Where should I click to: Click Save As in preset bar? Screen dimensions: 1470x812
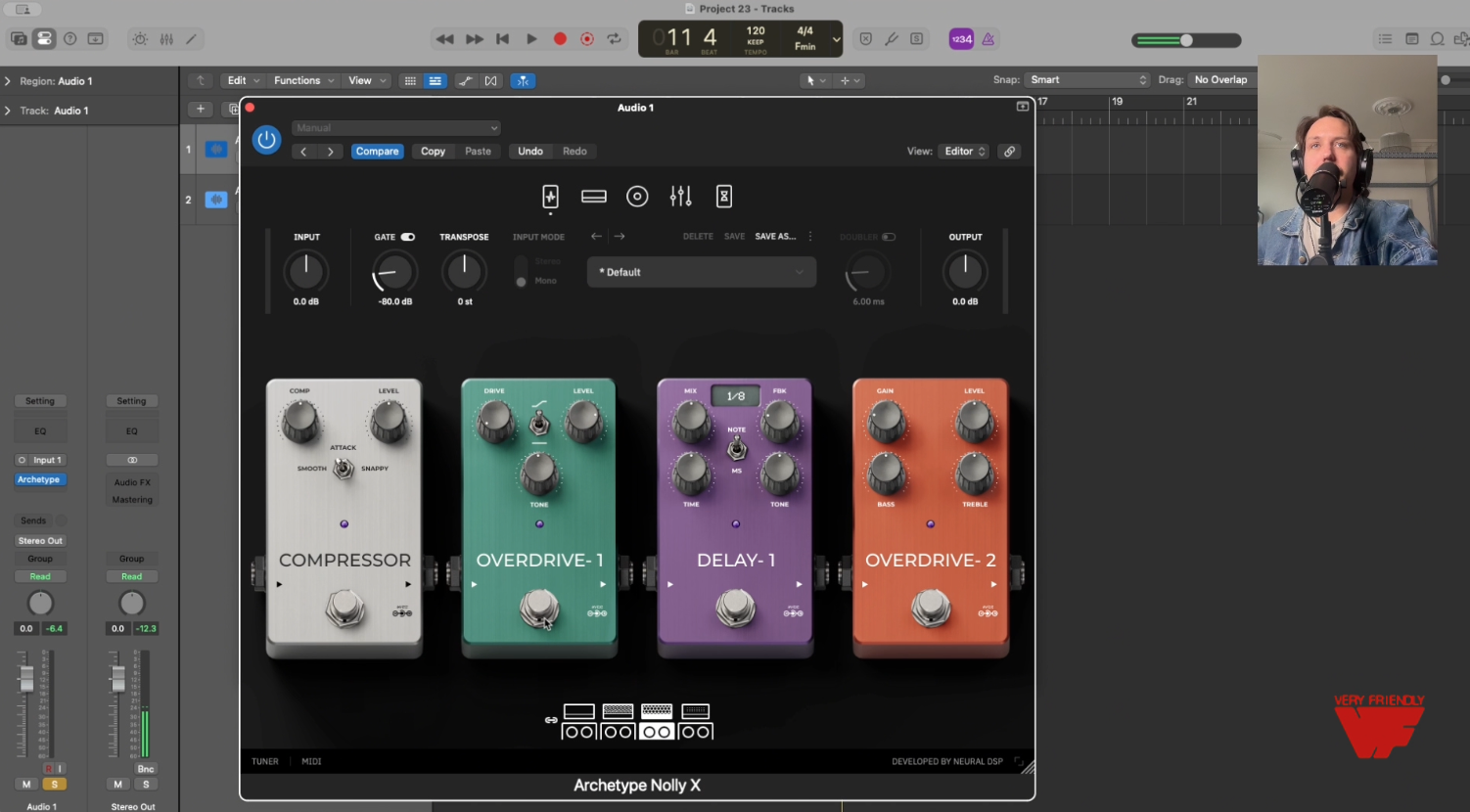[775, 237]
